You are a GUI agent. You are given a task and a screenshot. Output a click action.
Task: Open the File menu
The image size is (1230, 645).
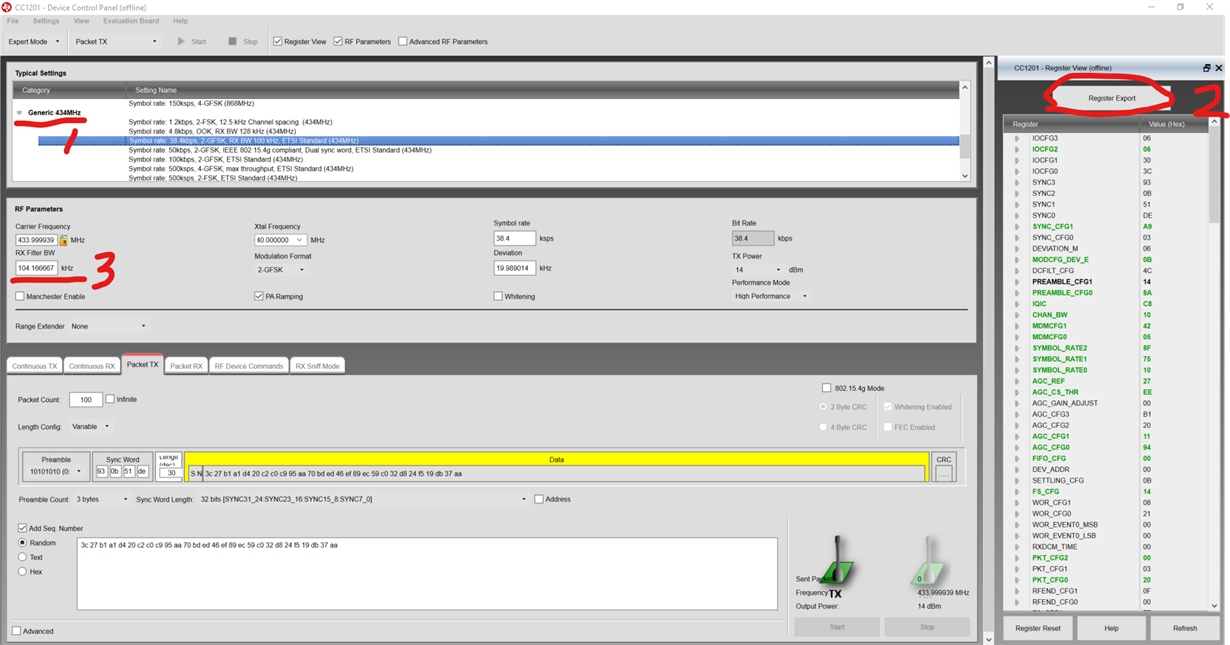(x=13, y=21)
